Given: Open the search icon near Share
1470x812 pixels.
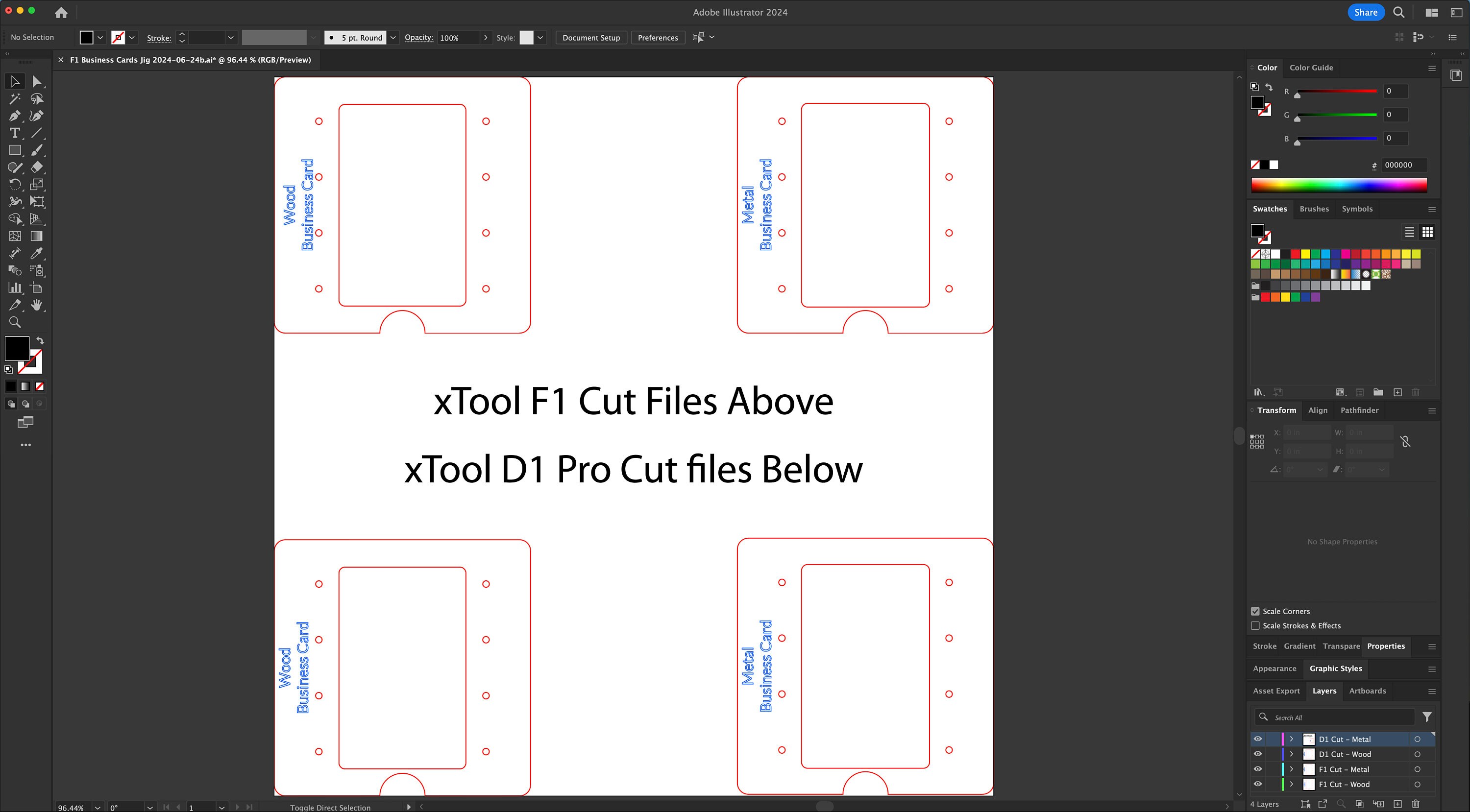Looking at the screenshot, I should coord(1398,12).
